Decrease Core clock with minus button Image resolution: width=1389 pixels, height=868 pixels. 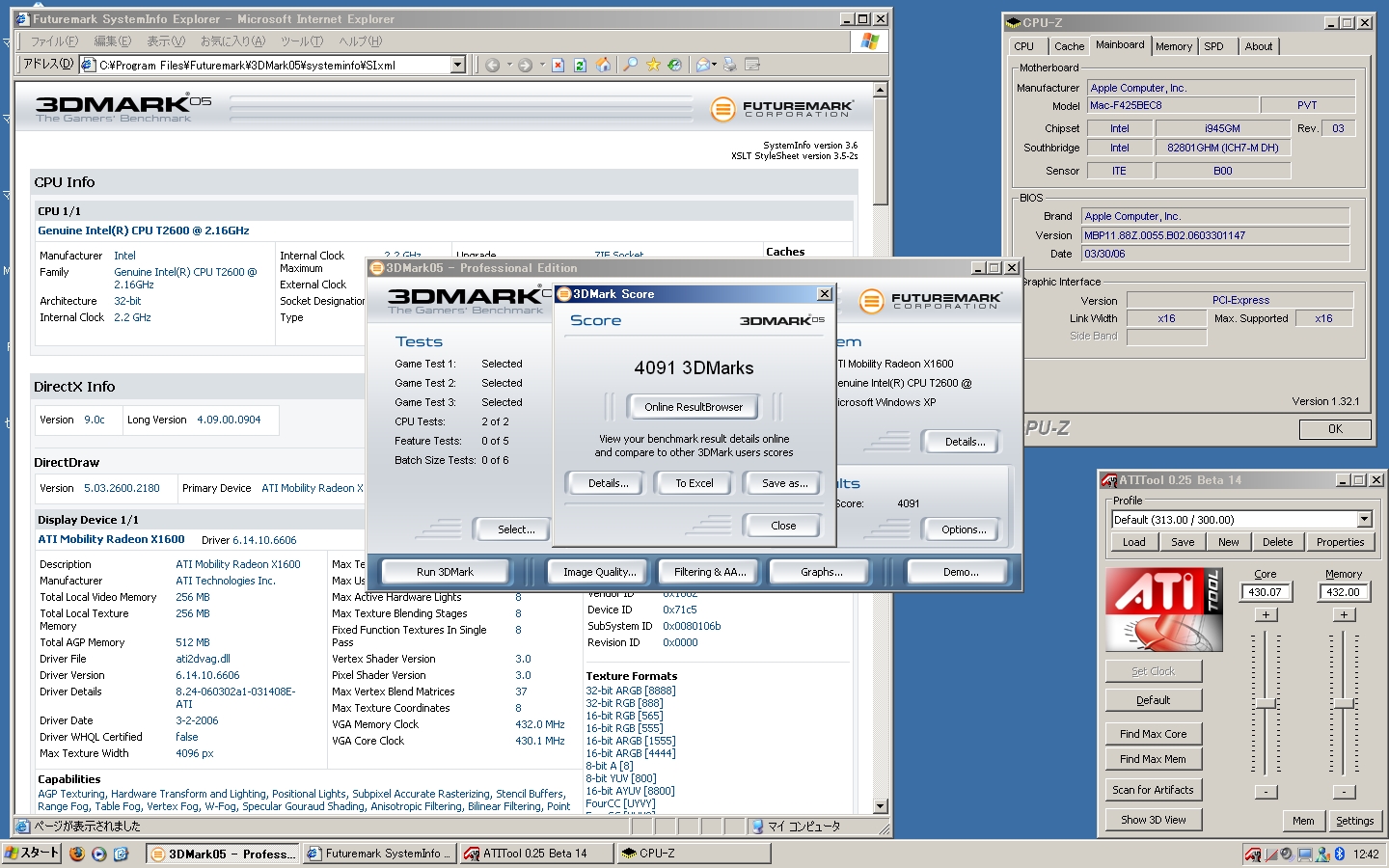pyautogui.click(x=1266, y=792)
